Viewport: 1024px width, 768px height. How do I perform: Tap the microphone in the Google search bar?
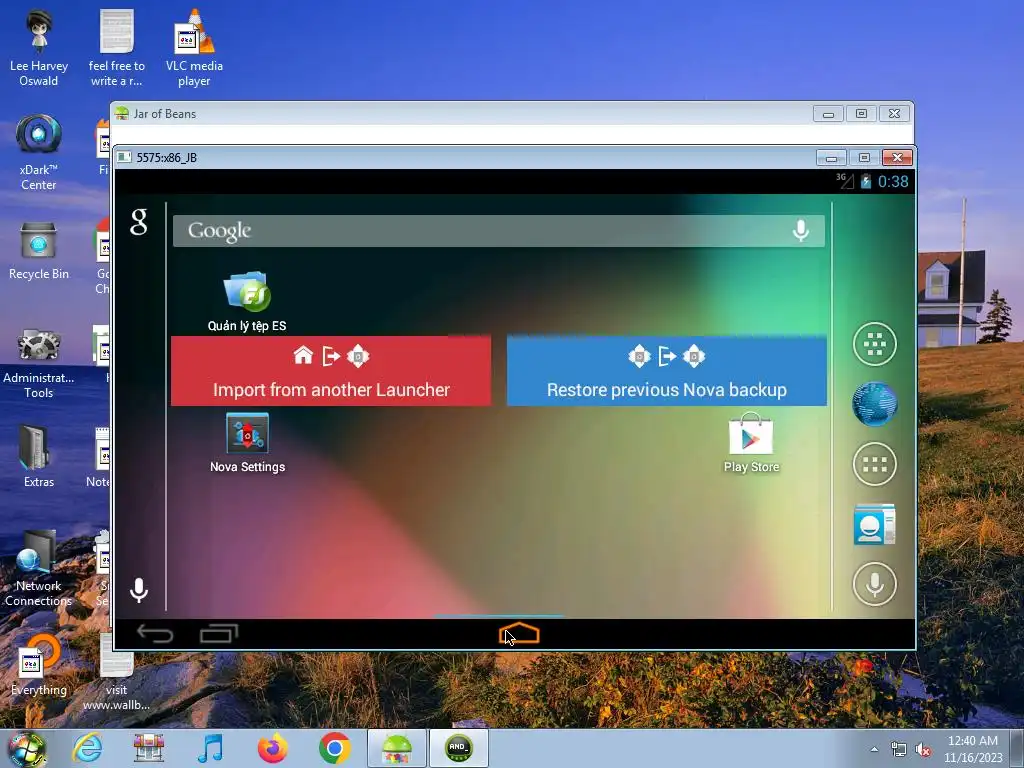(x=801, y=231)
